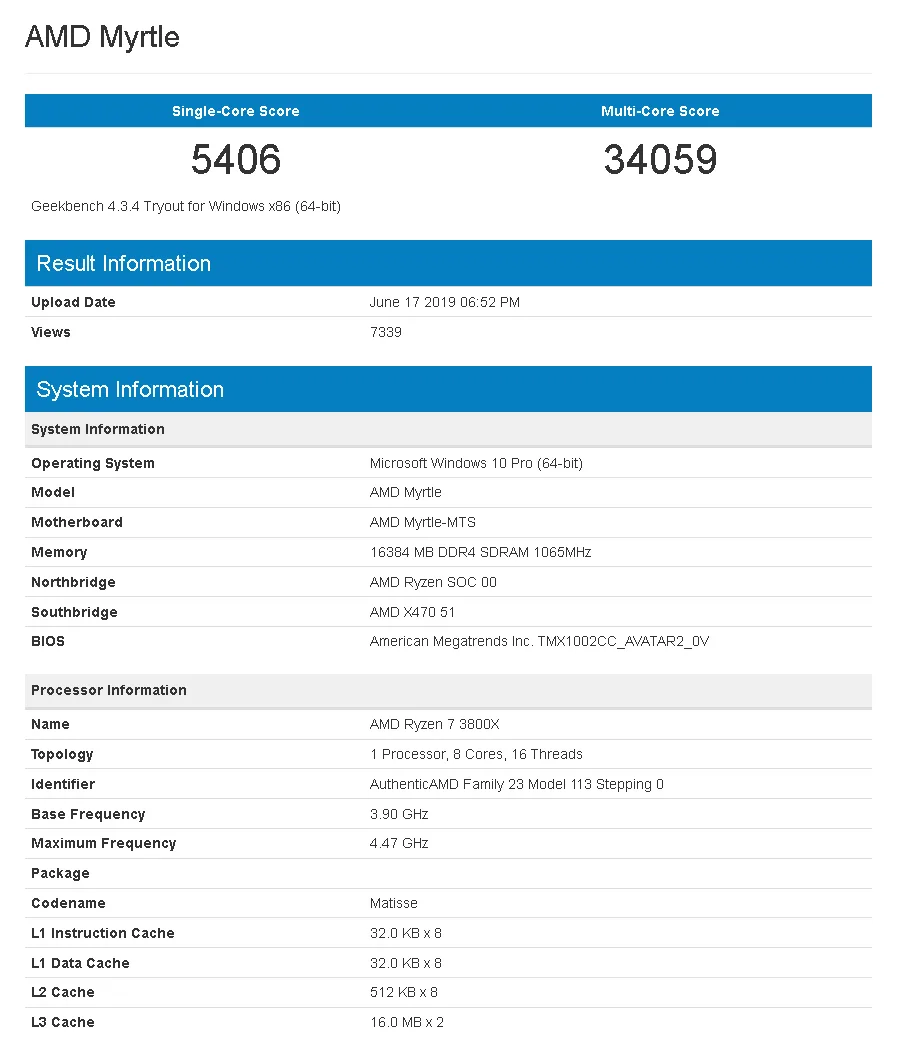Click the 5406 single-core score value
The width and height of the screenshot is (897, 1052).
coord(235,158)
